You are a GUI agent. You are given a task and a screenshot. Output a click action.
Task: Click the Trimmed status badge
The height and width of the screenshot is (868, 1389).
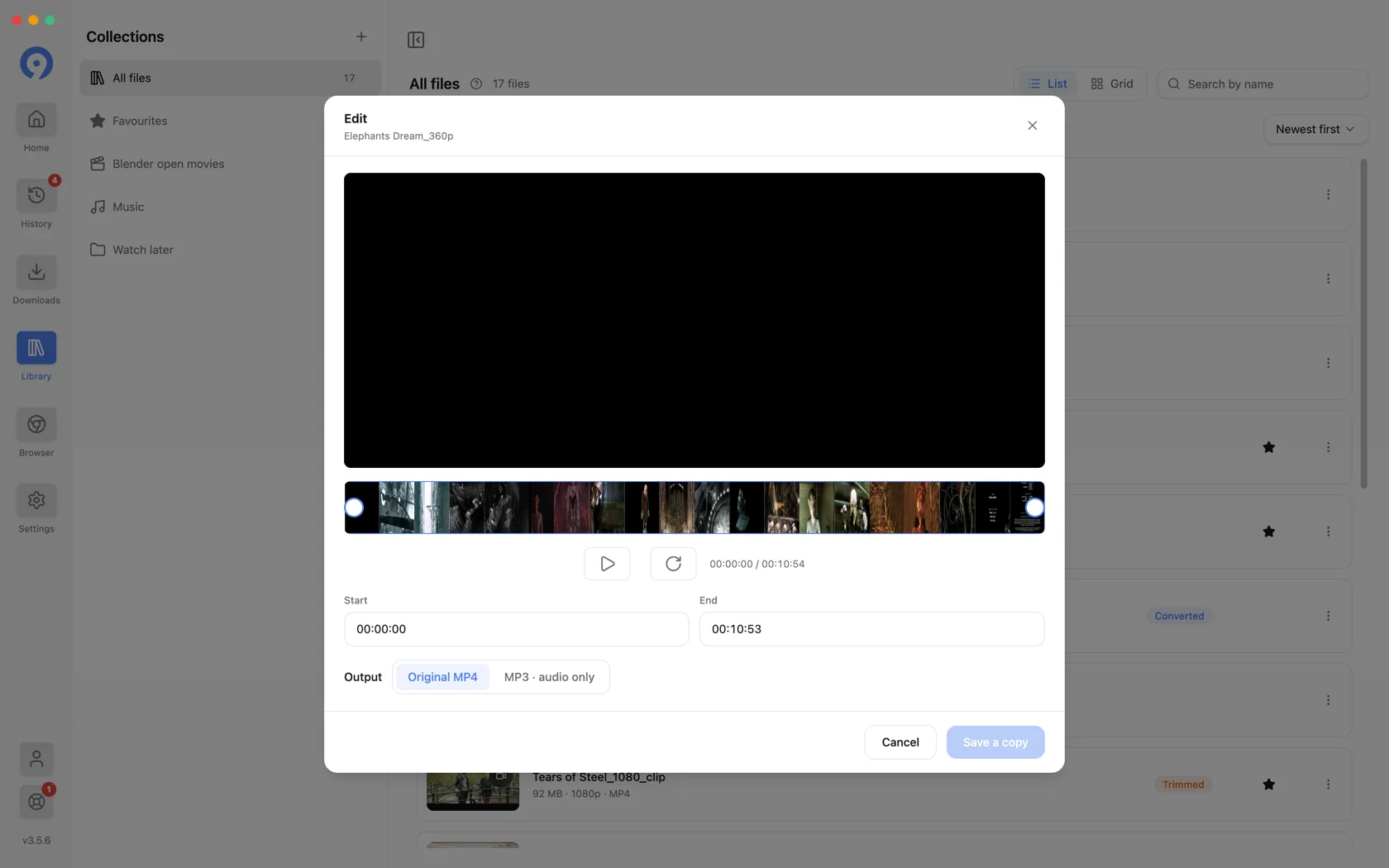pos(1183,785)
